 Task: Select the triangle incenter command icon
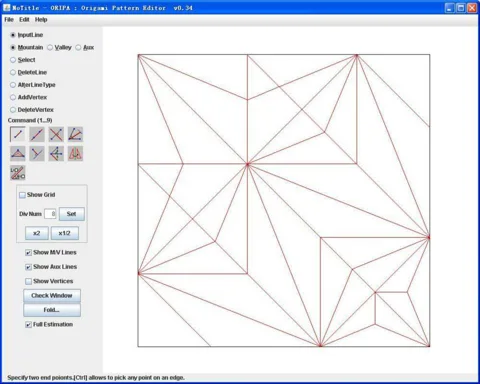pyautogui.click(x=18, y=154)
